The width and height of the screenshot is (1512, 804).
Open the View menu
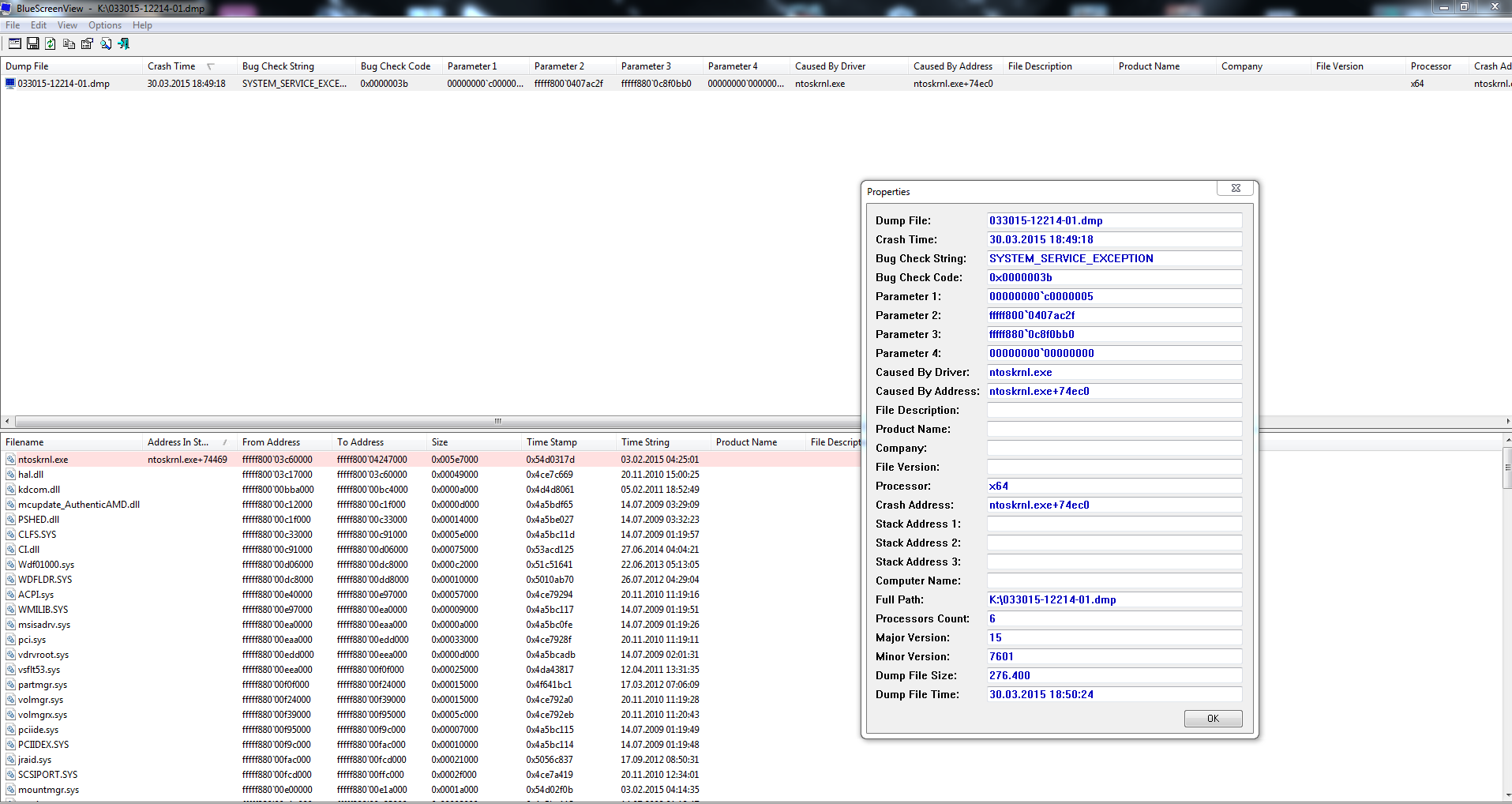point(67,25)
